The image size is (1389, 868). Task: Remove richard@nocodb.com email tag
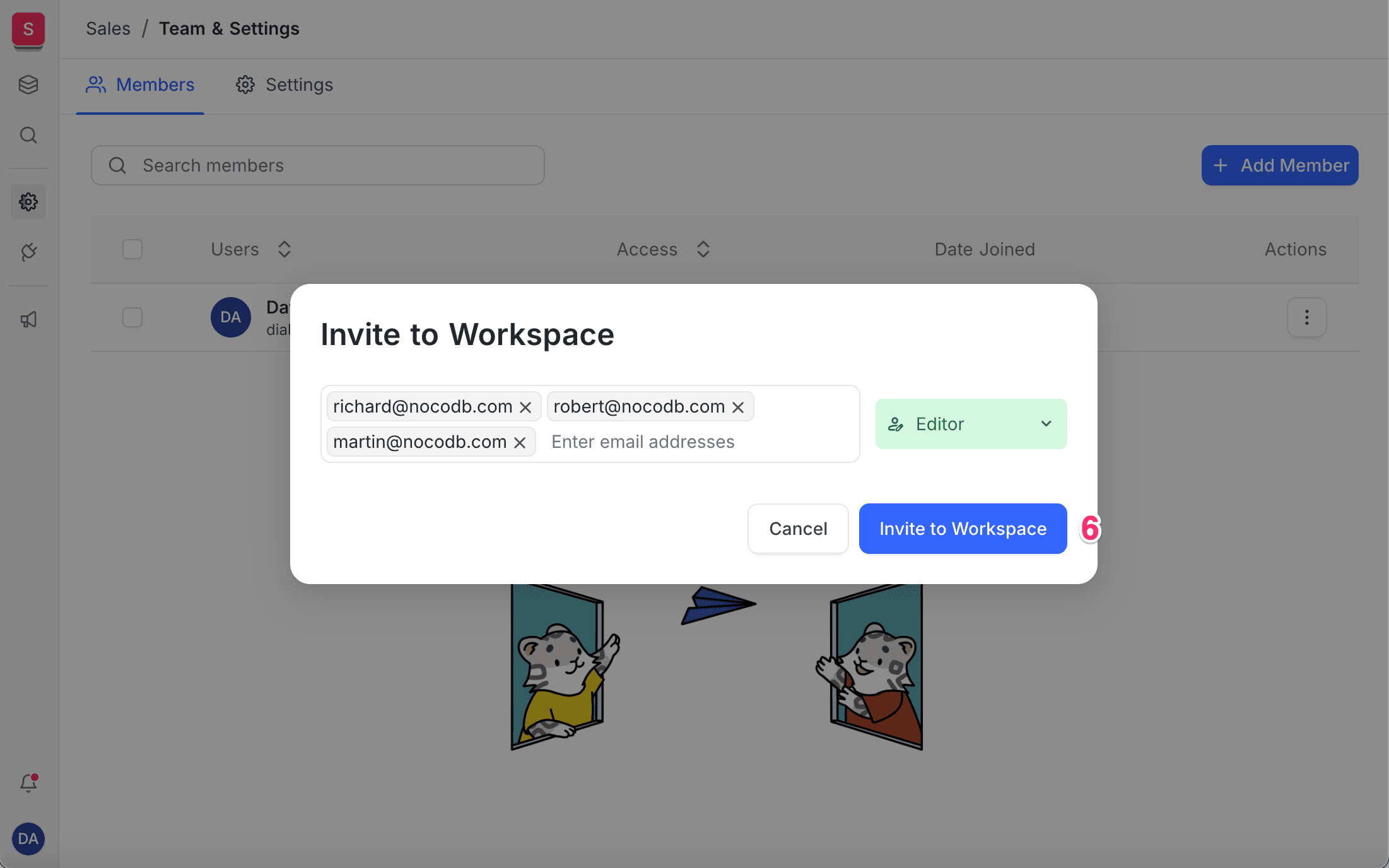pos(525,408)
